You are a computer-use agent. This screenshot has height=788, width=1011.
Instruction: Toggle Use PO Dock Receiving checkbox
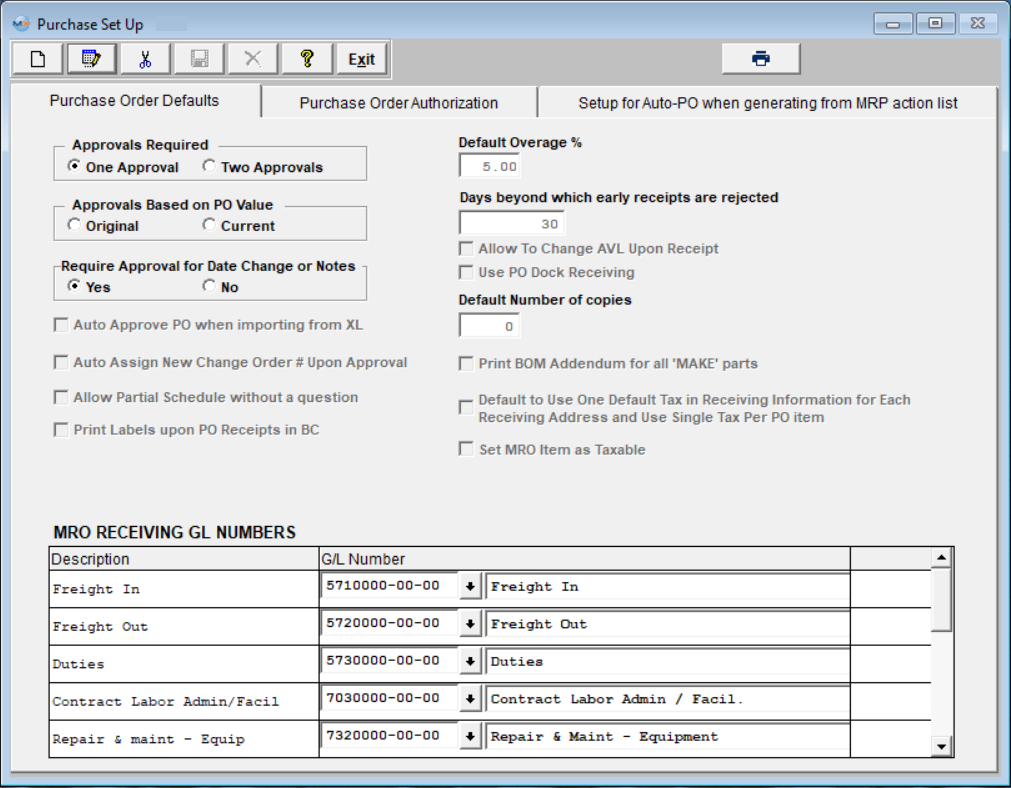(x=466, y=272)
